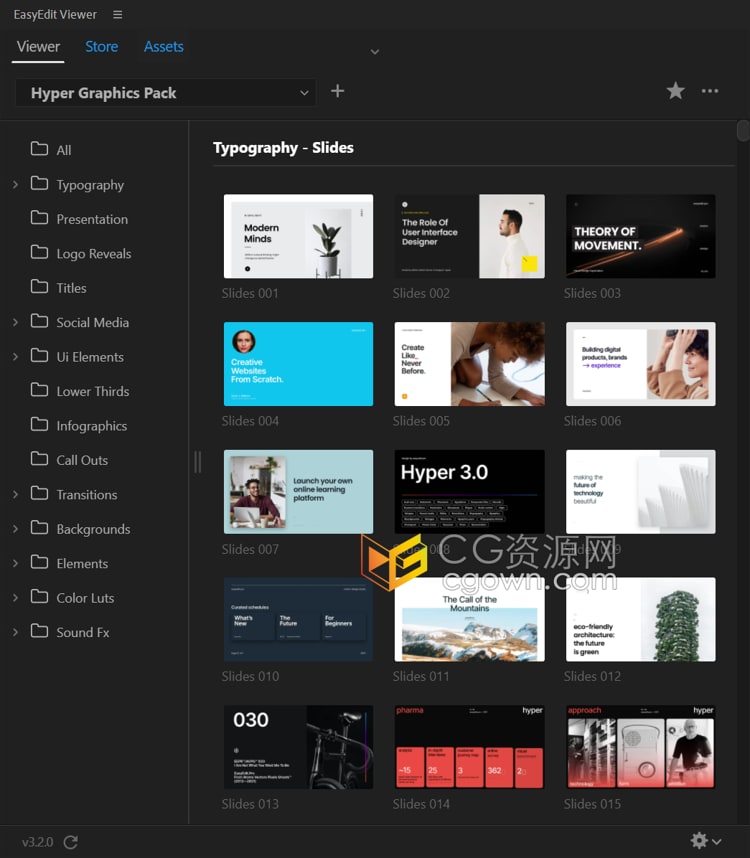This screenshot has width=750, height=858.
Task: Select the Creative Websites Slides 004 thumbnail
Action: pyautogui.click(x=299, y=364)
